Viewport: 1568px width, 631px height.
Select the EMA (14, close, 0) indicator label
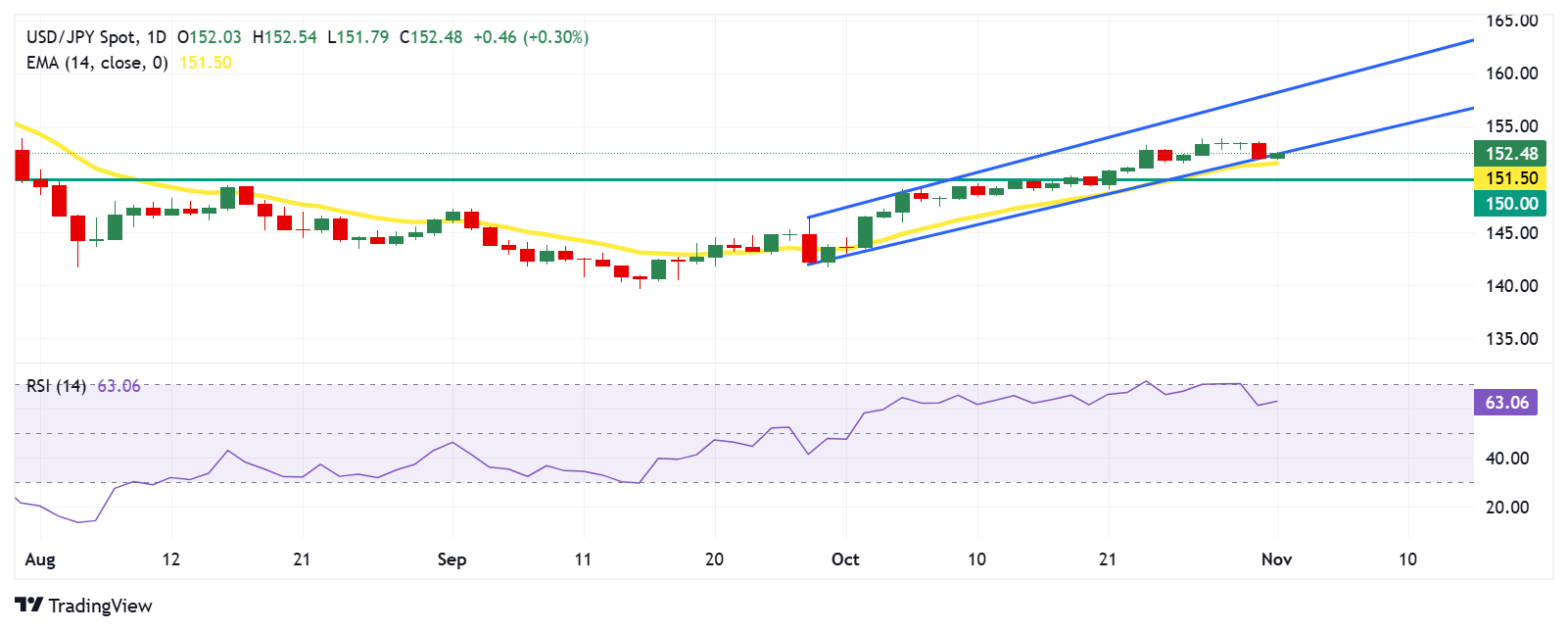[97, 63]
